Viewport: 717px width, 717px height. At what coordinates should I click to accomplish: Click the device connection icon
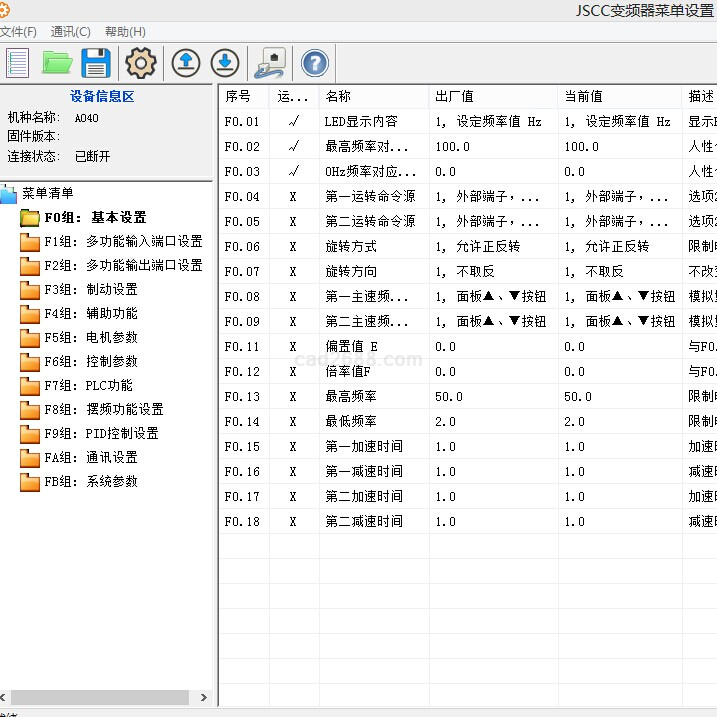[x=270, y=63]
